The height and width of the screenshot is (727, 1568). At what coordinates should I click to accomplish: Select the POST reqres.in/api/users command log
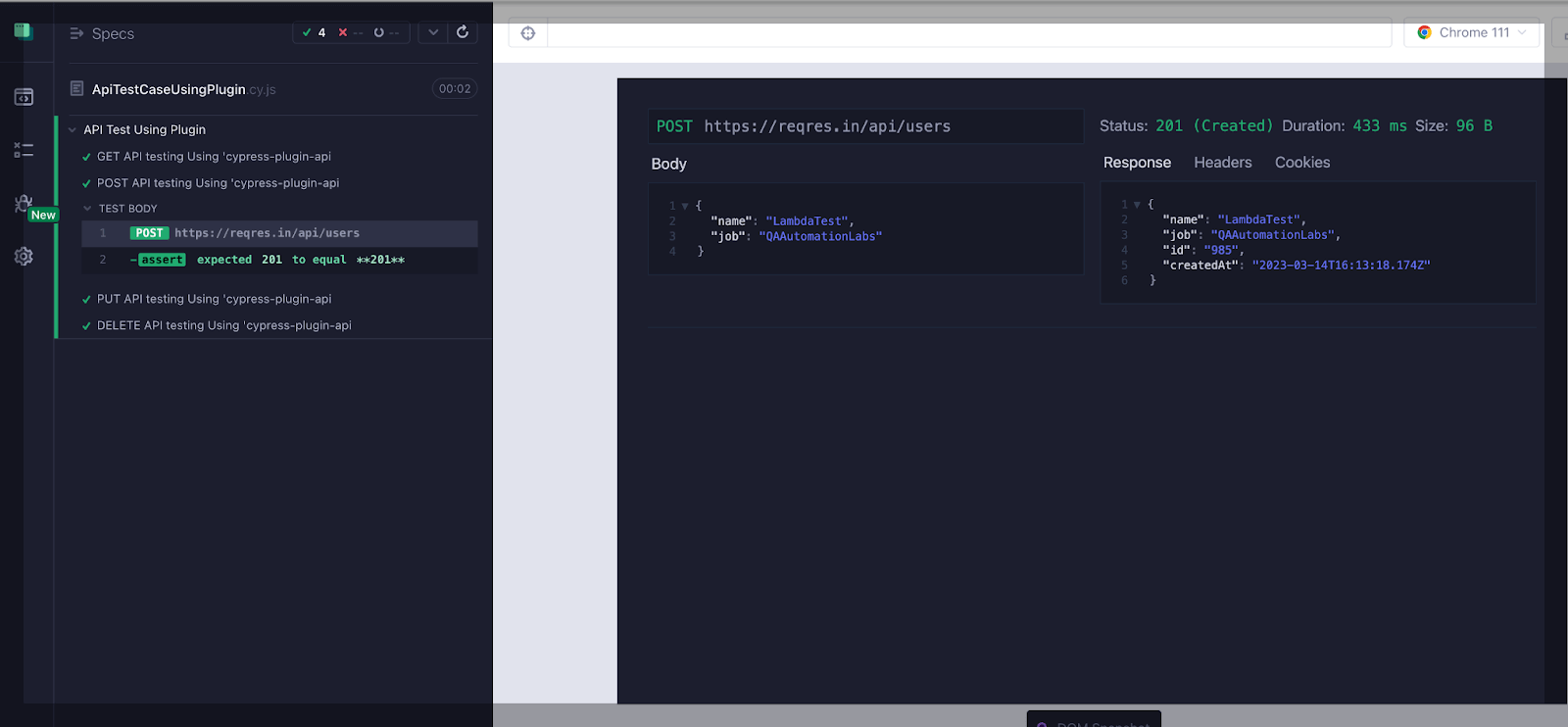tap(267, 233)
